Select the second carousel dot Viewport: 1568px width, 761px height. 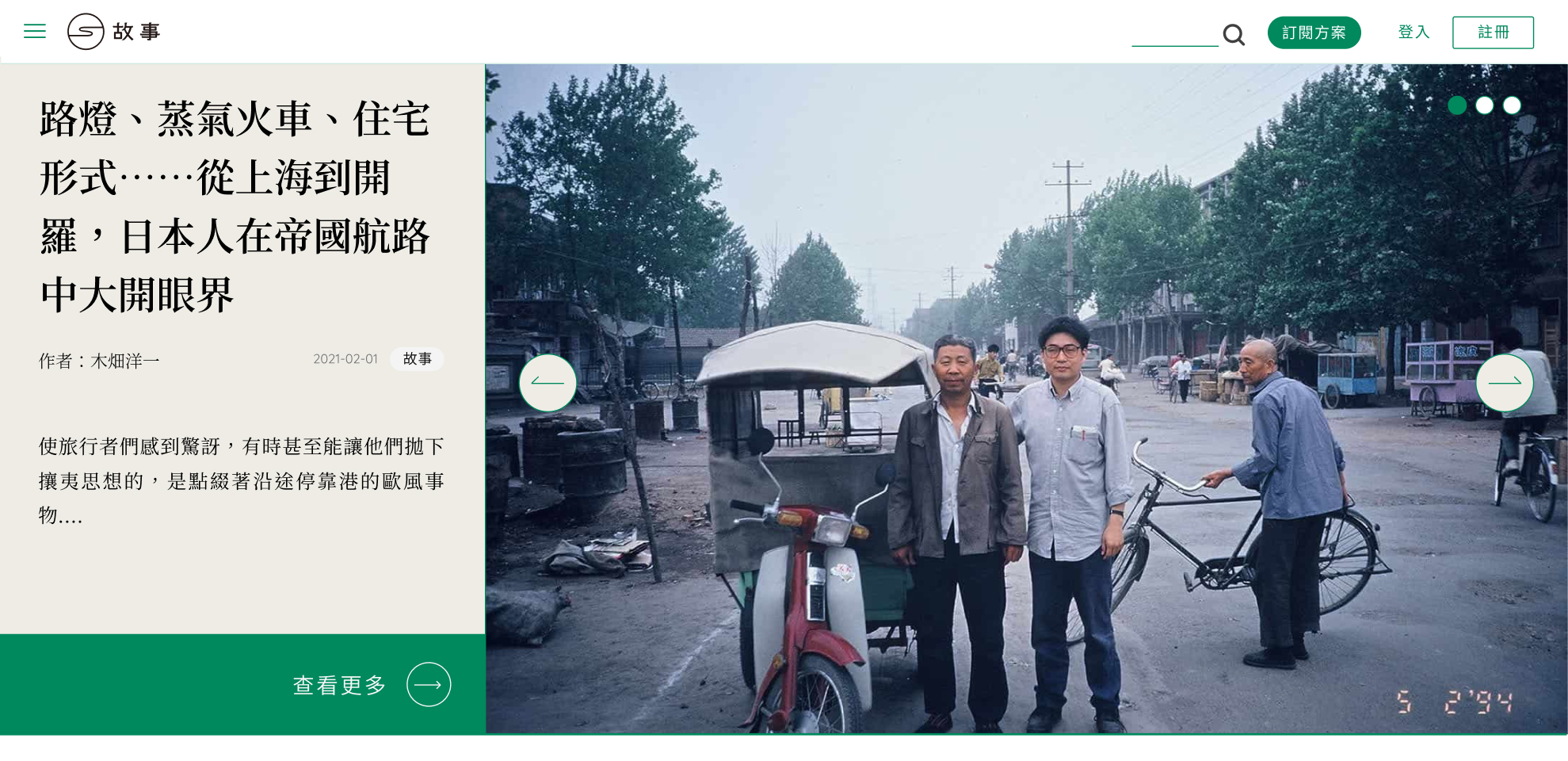pos(1485,105)
